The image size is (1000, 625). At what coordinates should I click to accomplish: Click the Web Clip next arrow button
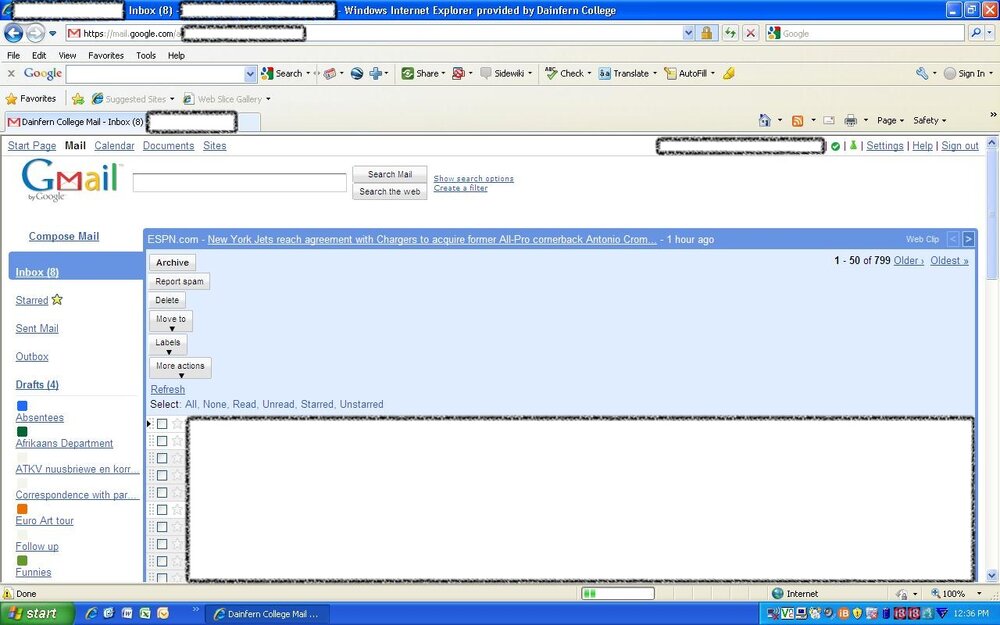968,239
